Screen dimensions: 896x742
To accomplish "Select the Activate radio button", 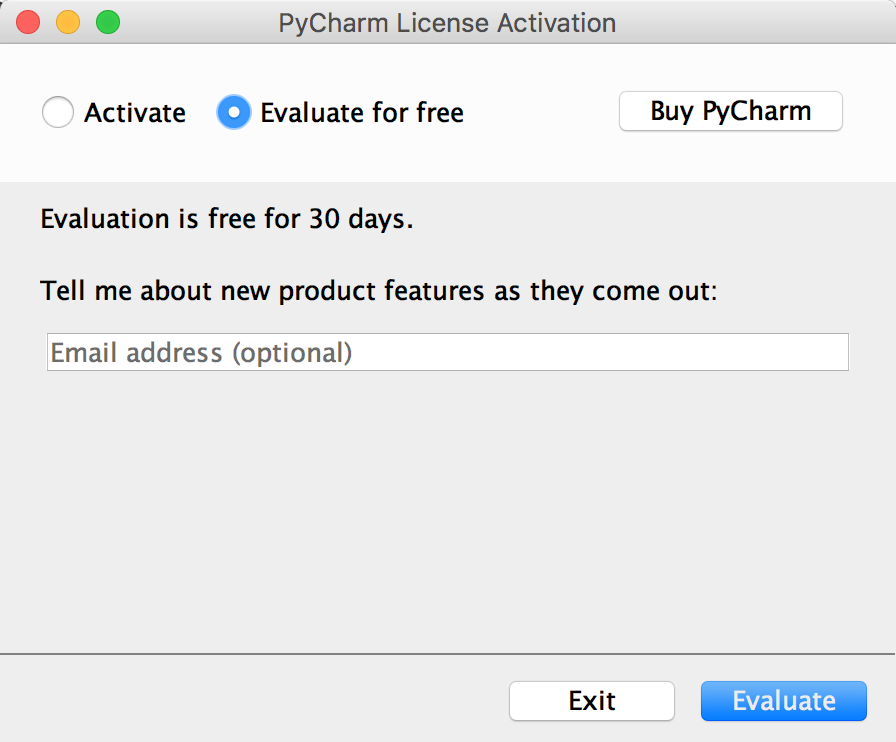I will (x=58, y=112).
